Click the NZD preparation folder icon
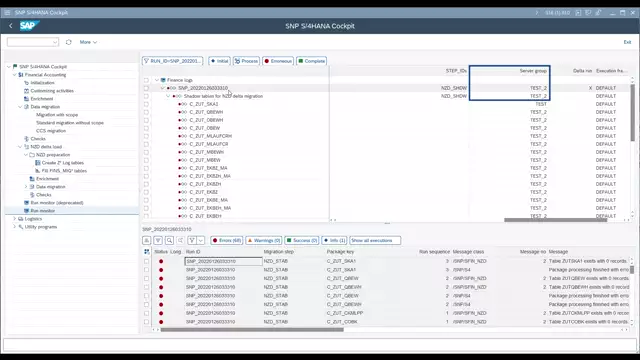640x360 pixels. tap(32, 155)
